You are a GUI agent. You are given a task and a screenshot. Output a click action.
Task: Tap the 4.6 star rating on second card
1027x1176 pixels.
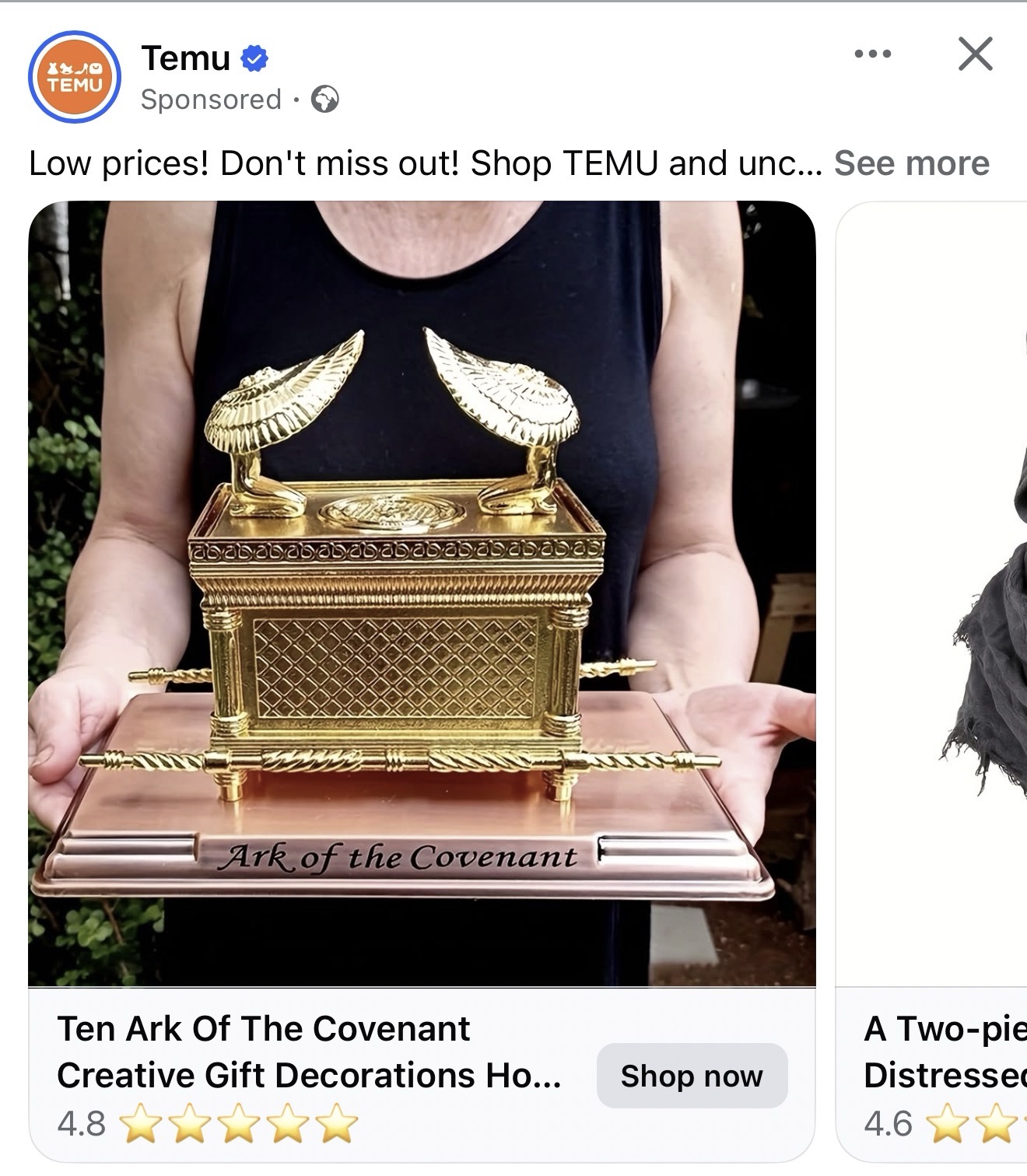pyautogui.click(x=945, y=1124)
